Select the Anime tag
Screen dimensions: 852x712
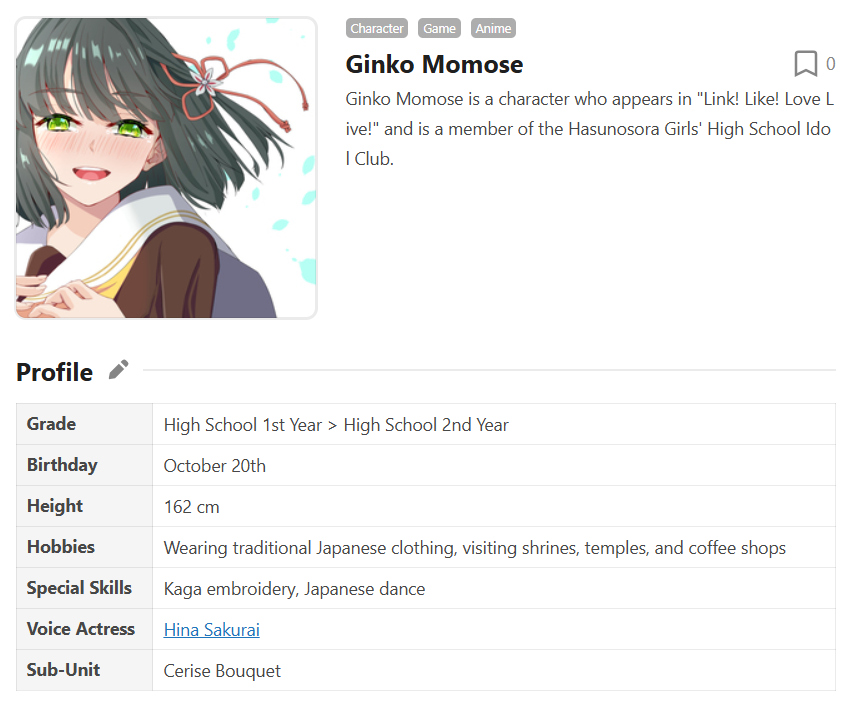click(x=493, y=28)
